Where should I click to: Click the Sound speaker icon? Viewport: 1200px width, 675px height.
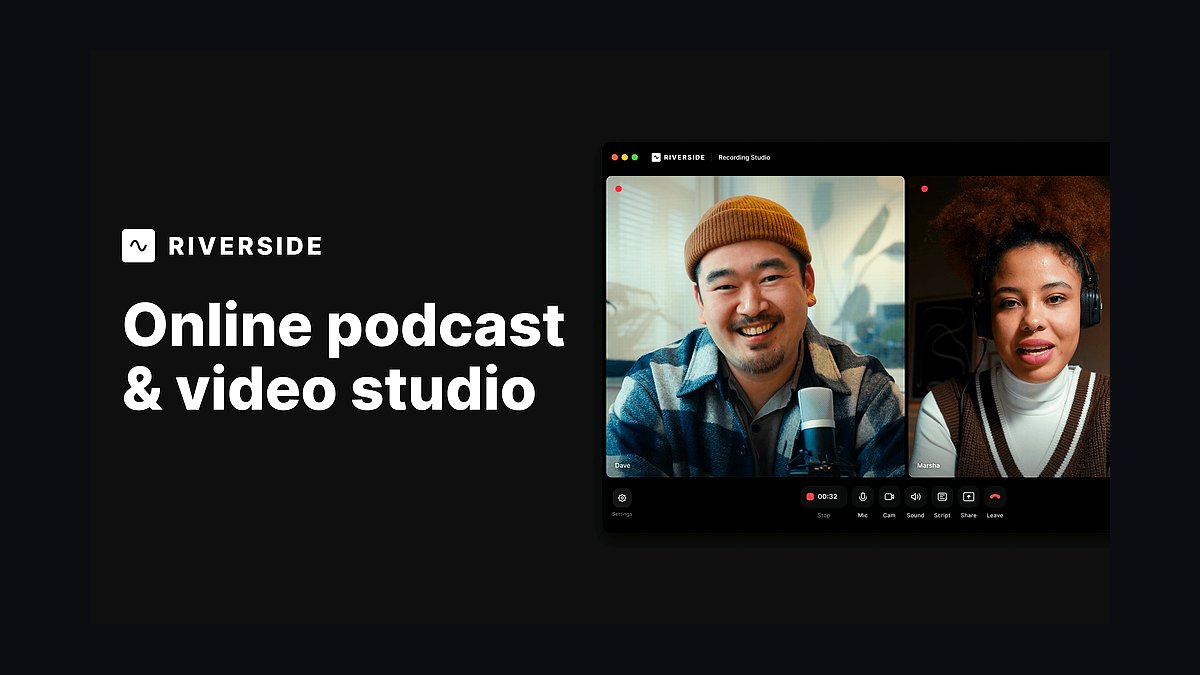pyautogui.click(x=915, y=497)
